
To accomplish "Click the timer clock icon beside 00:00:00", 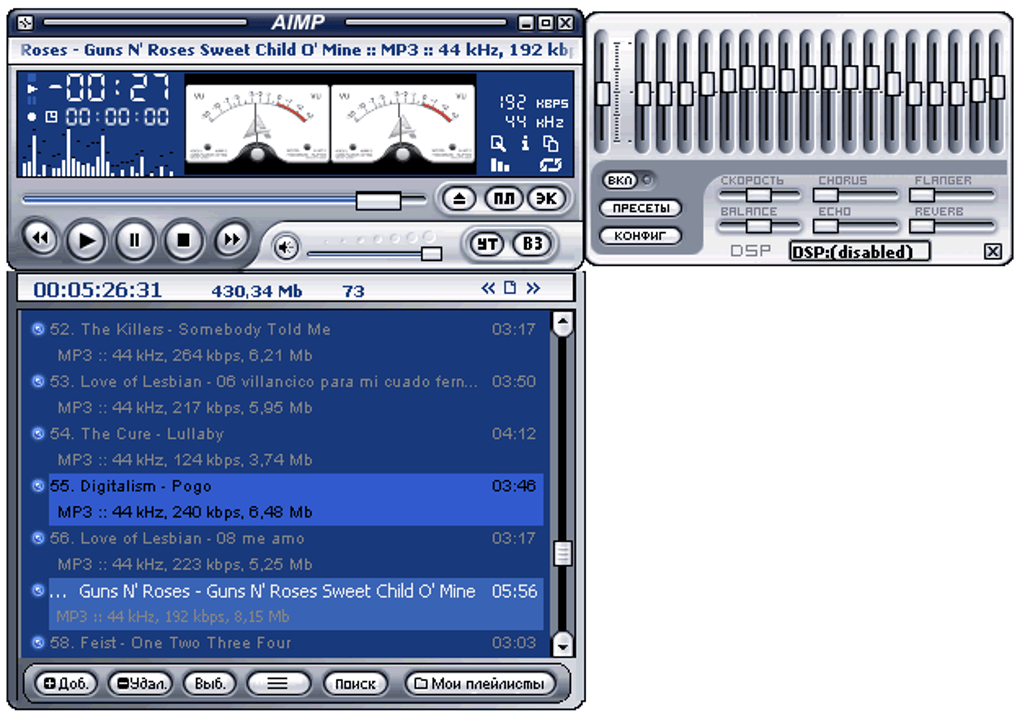I will pyautogui.click(x=51, y=117).
